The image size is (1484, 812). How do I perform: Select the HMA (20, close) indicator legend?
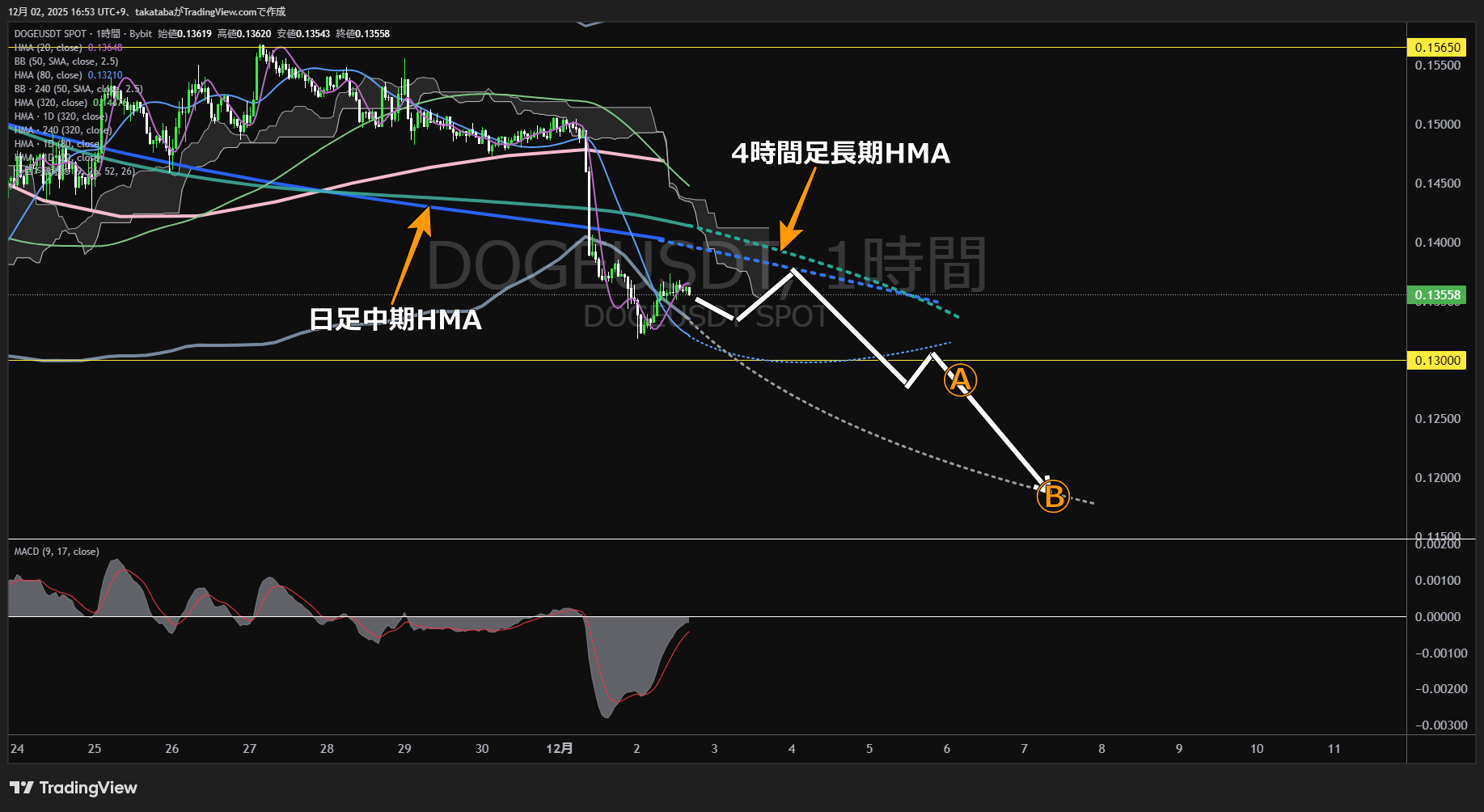point(49,48)
